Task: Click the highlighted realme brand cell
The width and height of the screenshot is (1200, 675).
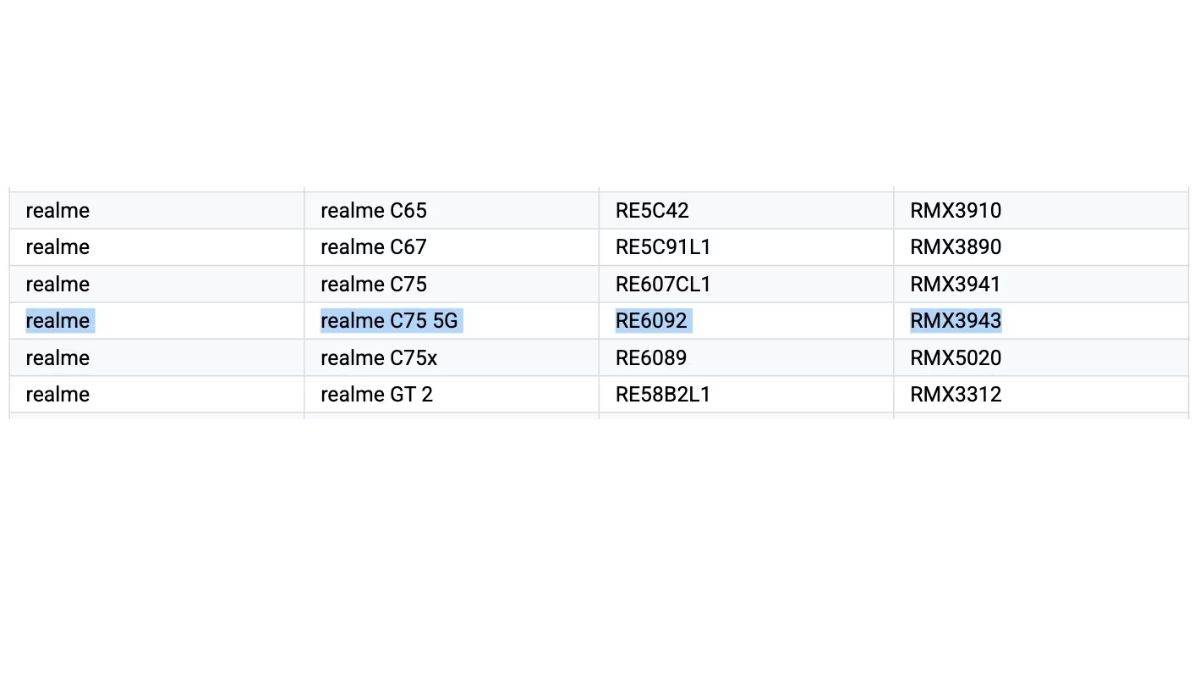Action: point(57,321)
